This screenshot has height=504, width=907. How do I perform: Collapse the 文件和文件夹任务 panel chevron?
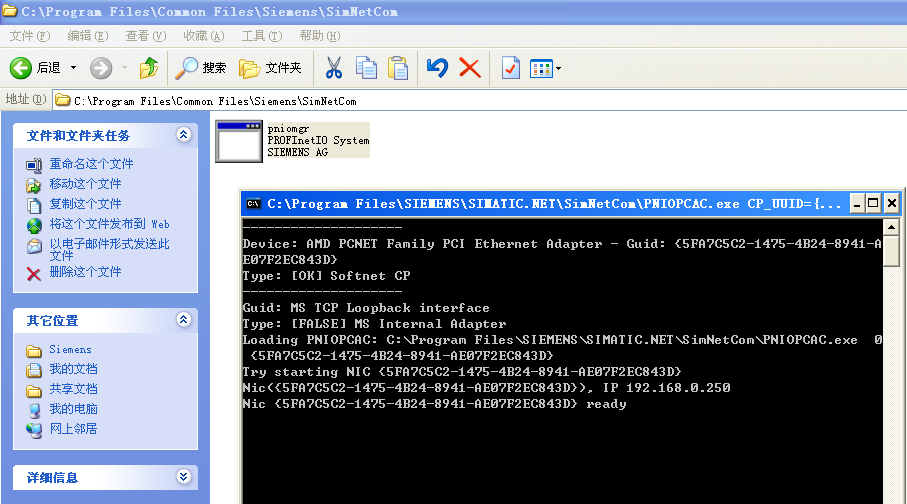(x=183, y=135)
